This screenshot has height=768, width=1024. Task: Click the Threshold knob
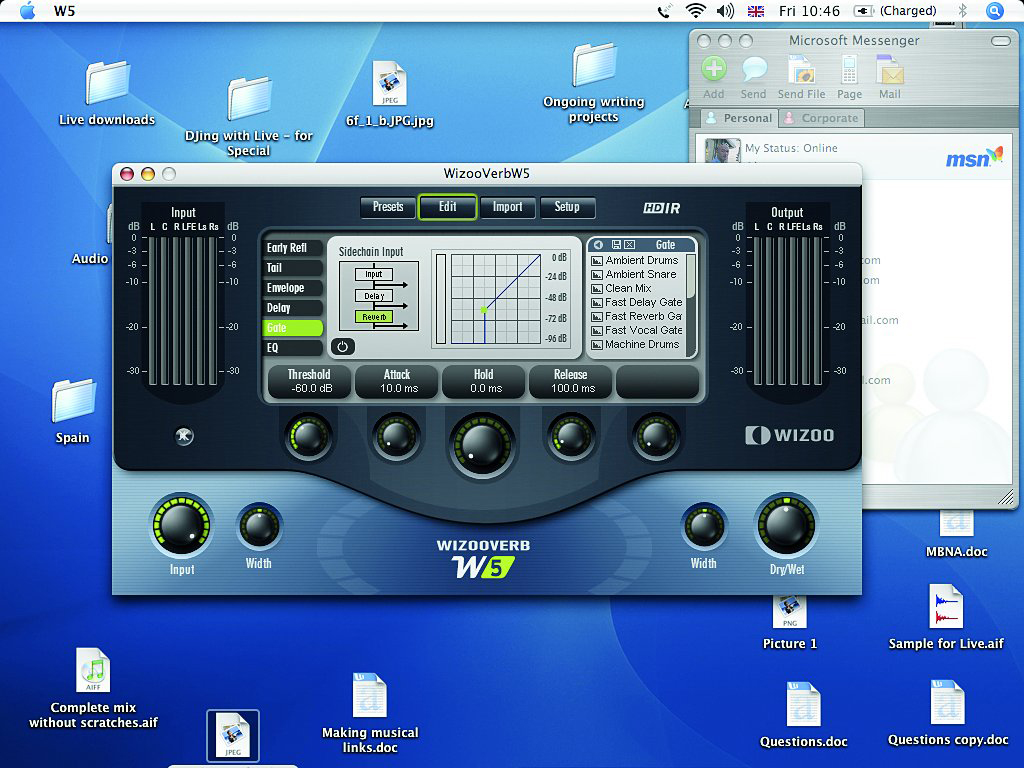(309, 436)
